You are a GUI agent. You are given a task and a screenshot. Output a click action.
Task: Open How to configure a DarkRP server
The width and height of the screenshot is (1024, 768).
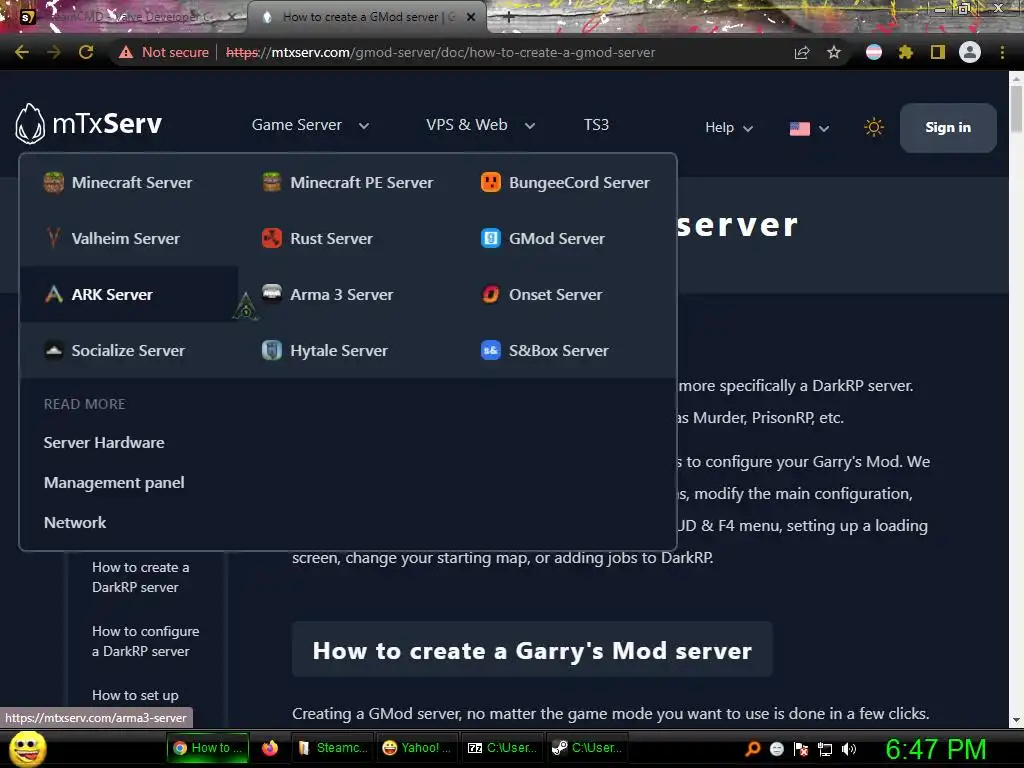[x=146, y=641]
